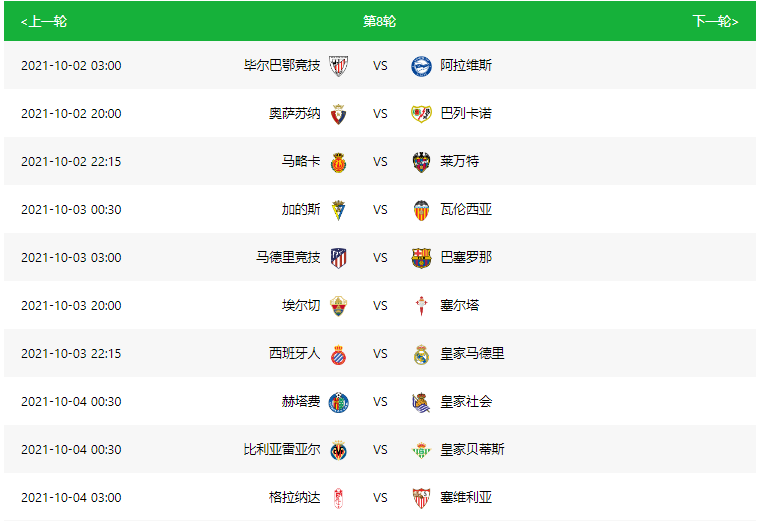Image resolution: width=759 pixels, height=521 pixels.
Task: Click the Atlético Madrid (马德里竞技) crest
Action: pos(338,258)
